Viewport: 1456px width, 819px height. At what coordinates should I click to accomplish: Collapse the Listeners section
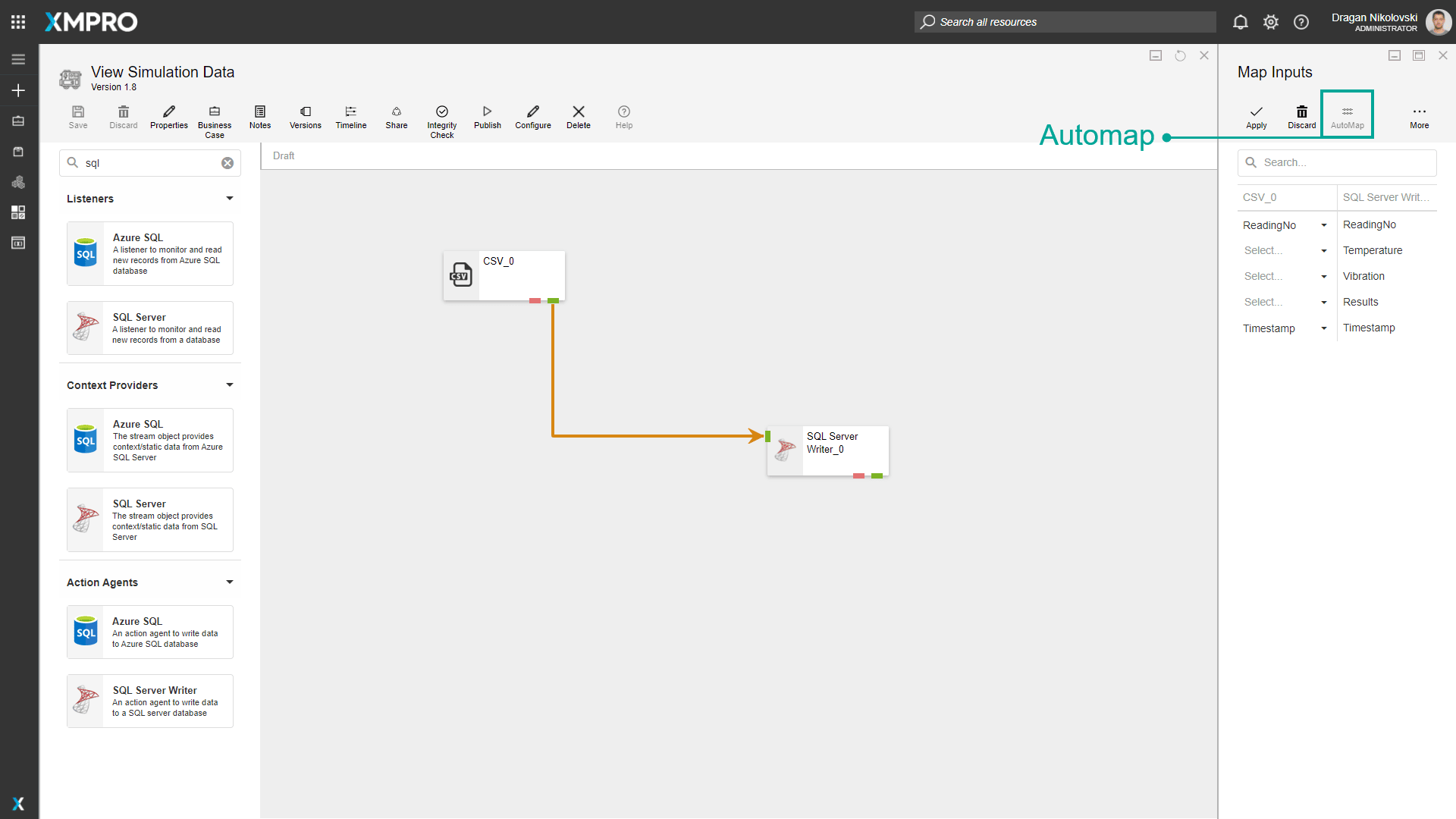pyautogui.click(x=229, y=199)
